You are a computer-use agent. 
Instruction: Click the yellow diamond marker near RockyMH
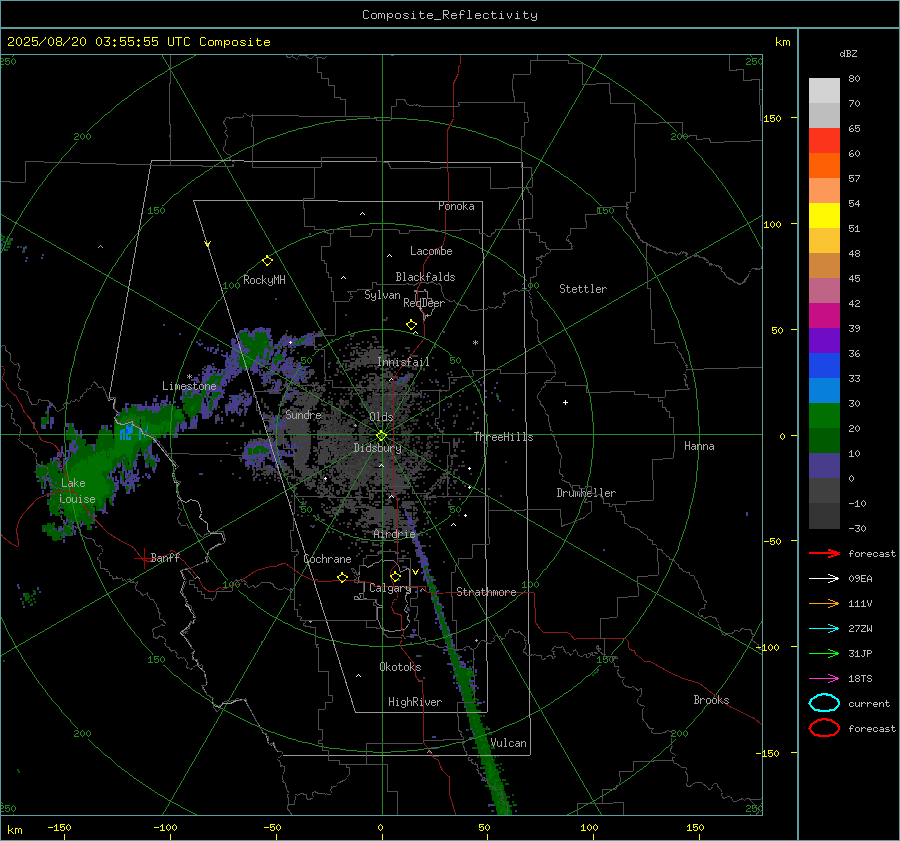[267, 261]
